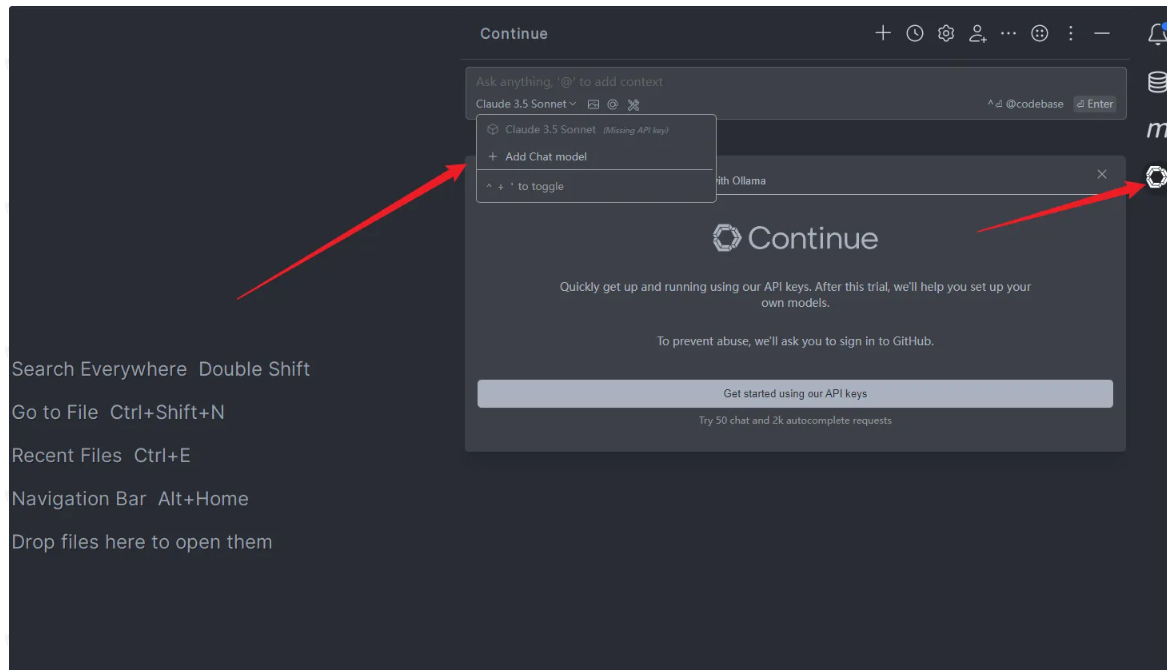Open Maven tool in right sidebar

(1157, 130)
